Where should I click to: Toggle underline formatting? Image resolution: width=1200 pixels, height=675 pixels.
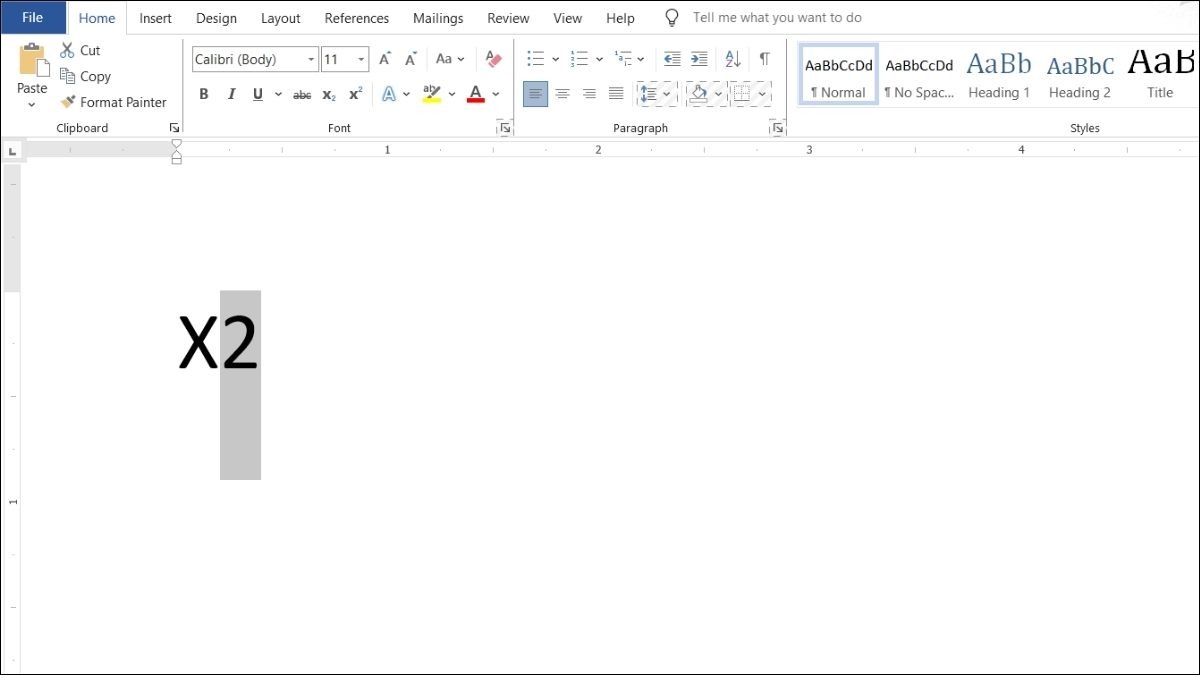258,95
